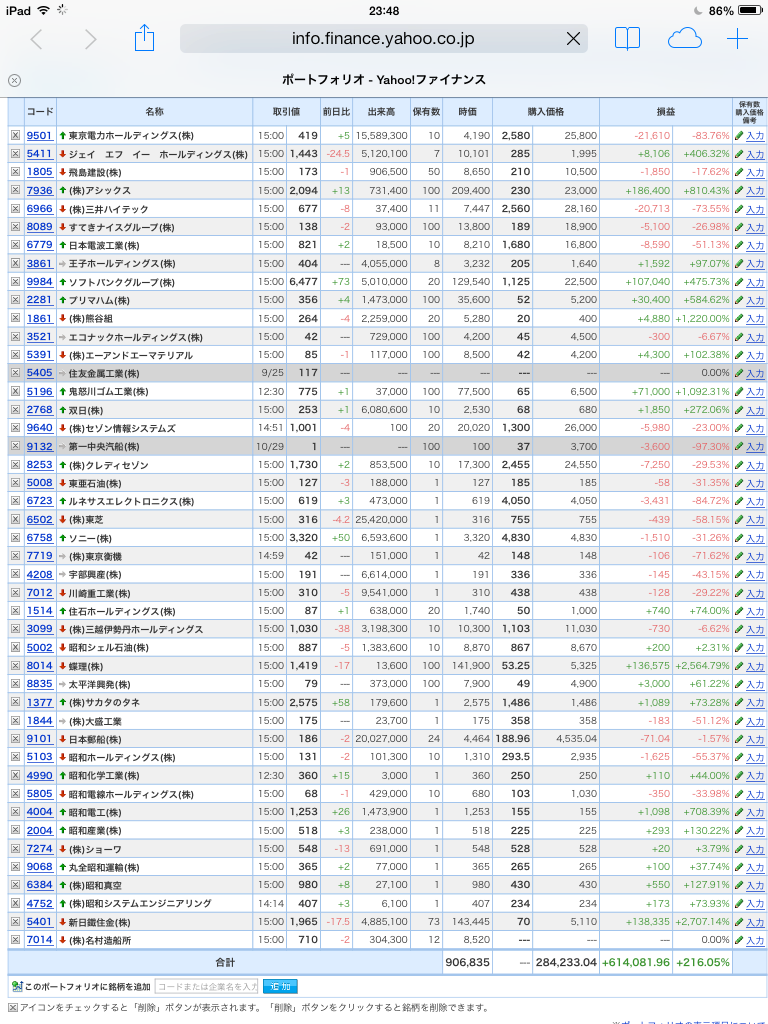The width and height of the screenshot is (768, 1024).
Task: Click 入力 link for row 5401
Action: 755,922
